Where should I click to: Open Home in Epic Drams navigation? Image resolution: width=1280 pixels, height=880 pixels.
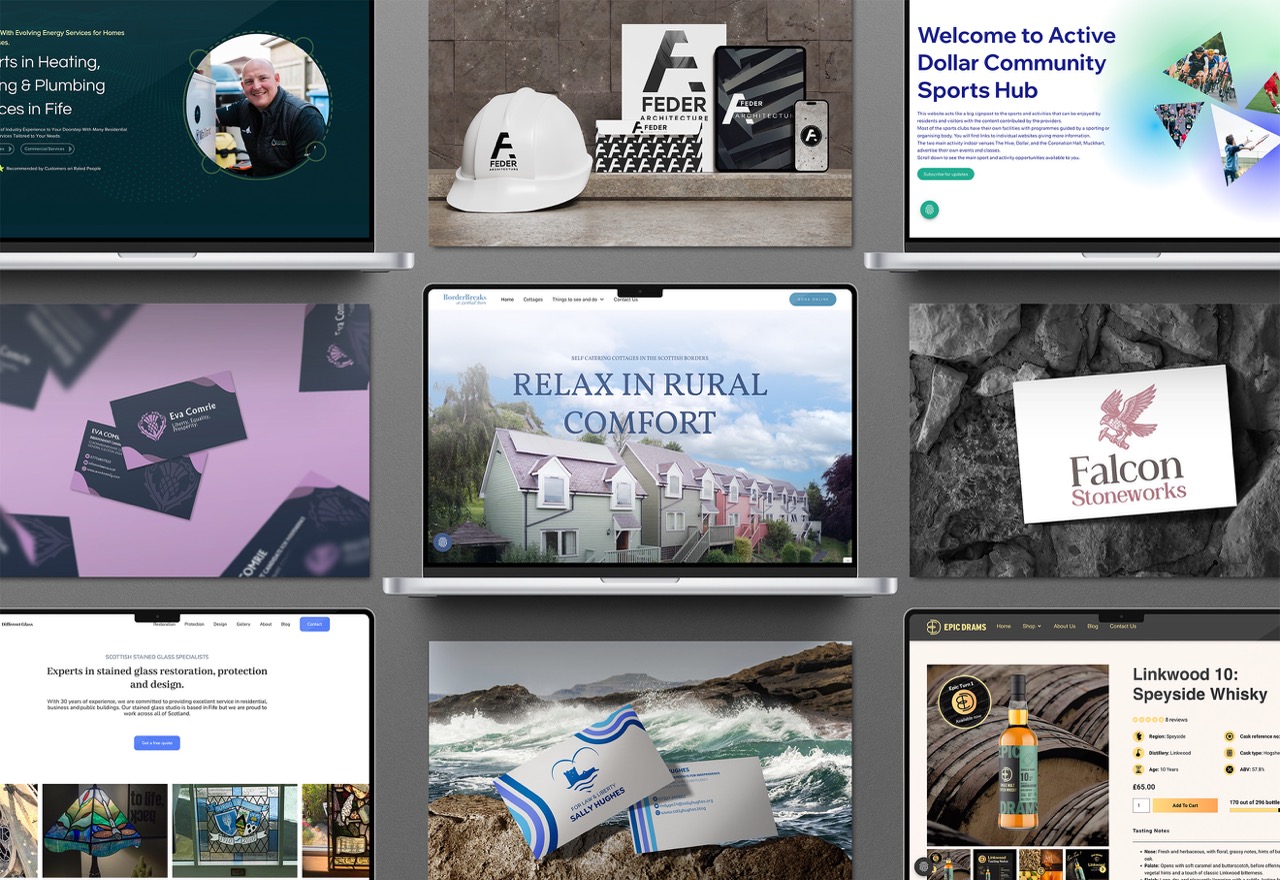click(x=1004, y=626)
